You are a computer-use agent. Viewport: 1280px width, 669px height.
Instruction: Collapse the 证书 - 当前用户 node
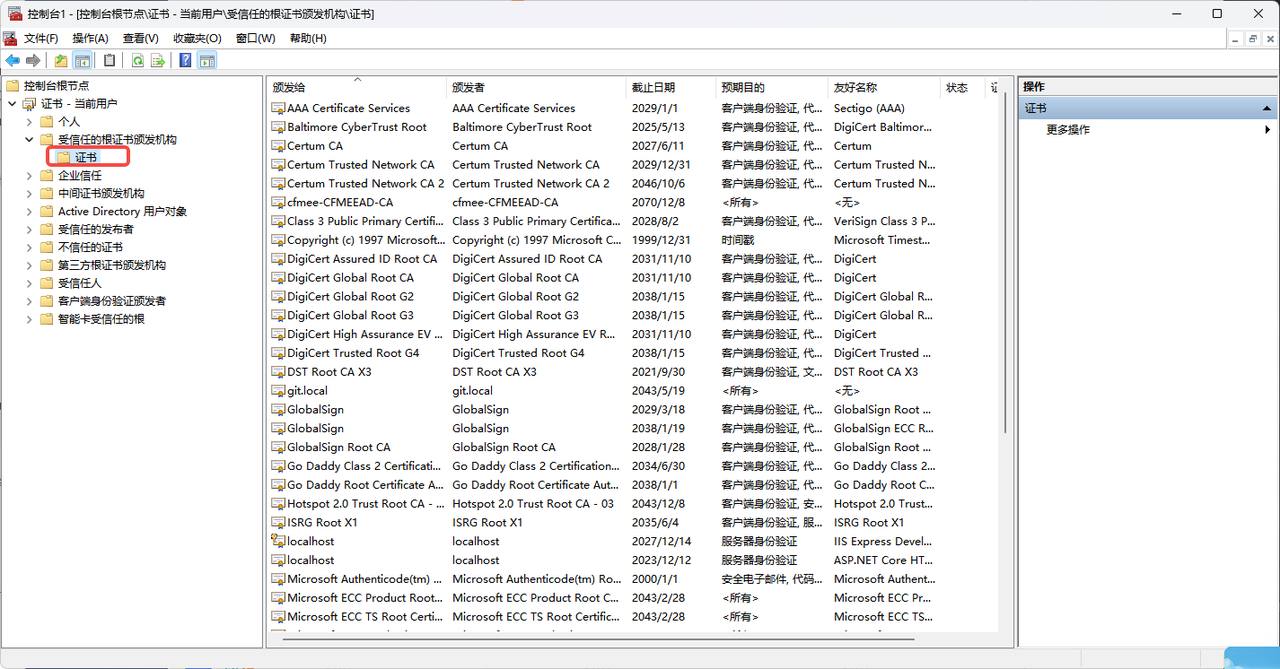pos(12,104)
